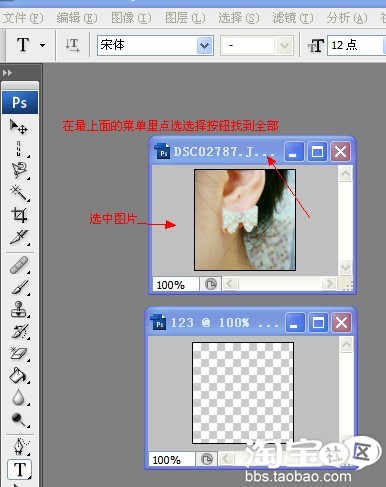386x487 pixels.
Task: Select the Move tool
Action: [19, 127]
